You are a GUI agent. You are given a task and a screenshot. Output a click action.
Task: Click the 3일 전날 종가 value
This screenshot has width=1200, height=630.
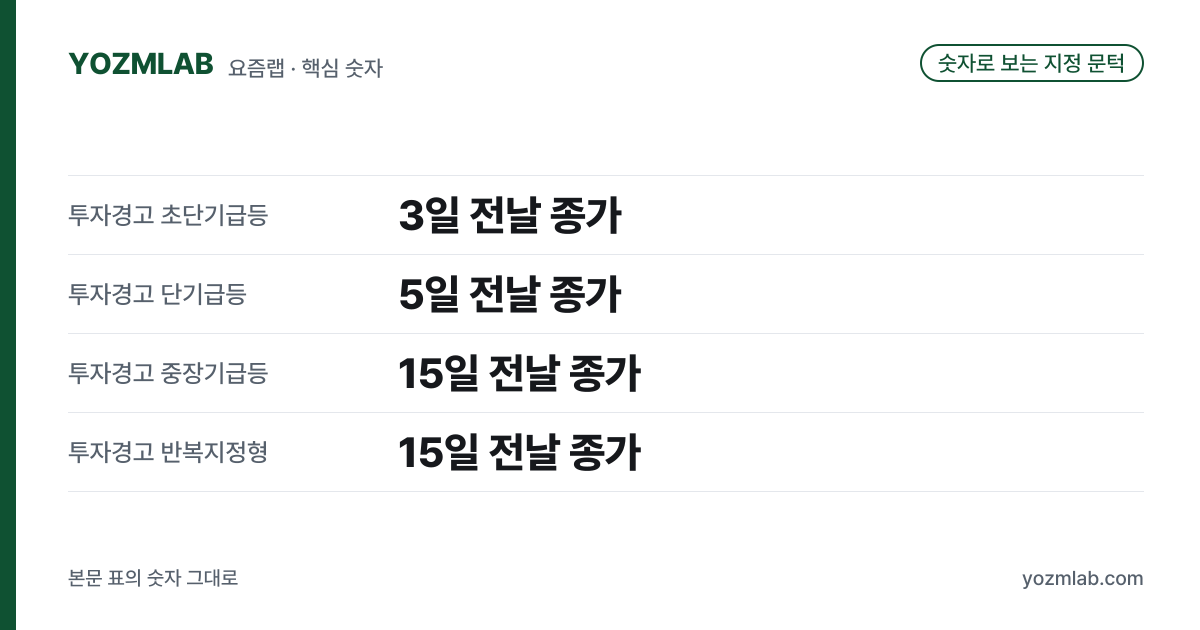pyautogui.click(x=510, y=215)
